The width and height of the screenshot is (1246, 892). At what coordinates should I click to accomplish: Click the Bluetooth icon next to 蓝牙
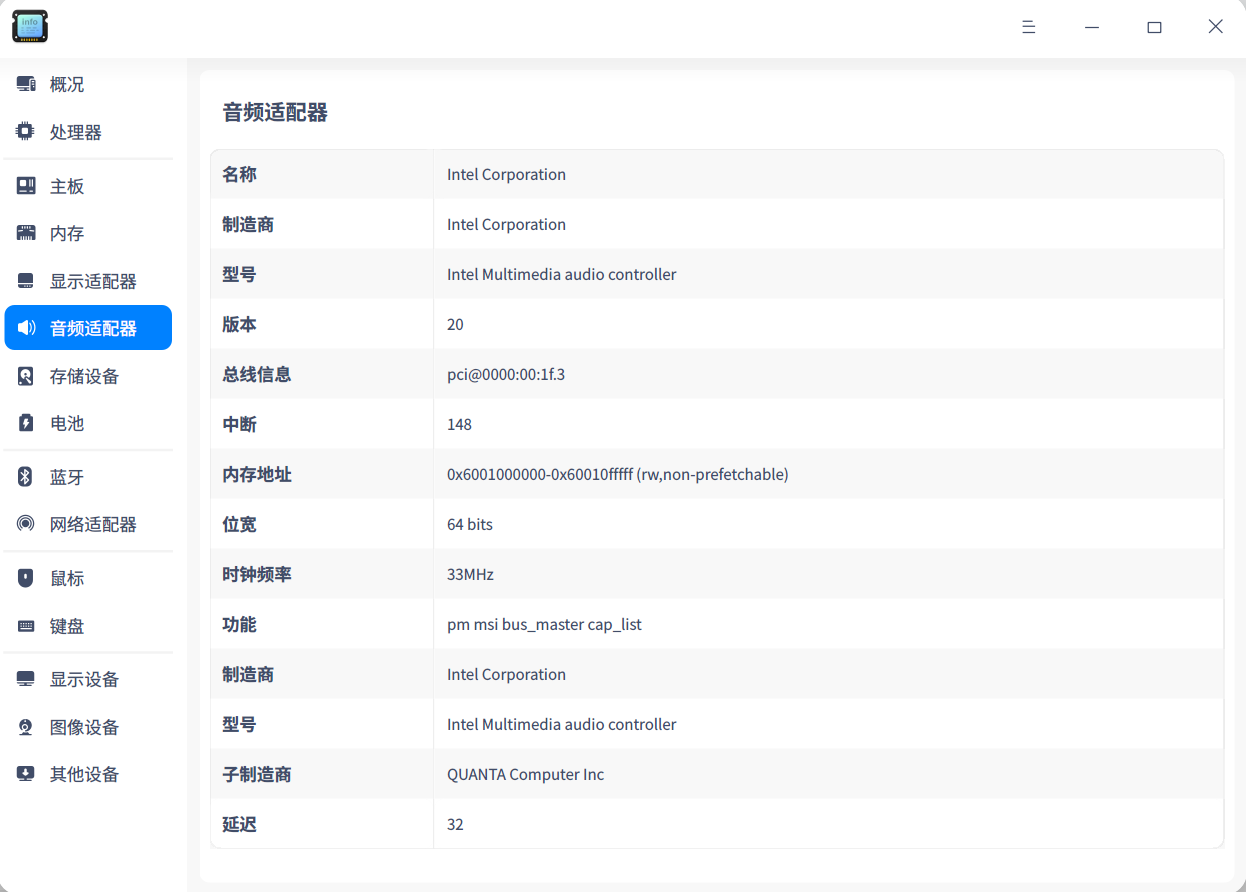click(x=24, y=477)
